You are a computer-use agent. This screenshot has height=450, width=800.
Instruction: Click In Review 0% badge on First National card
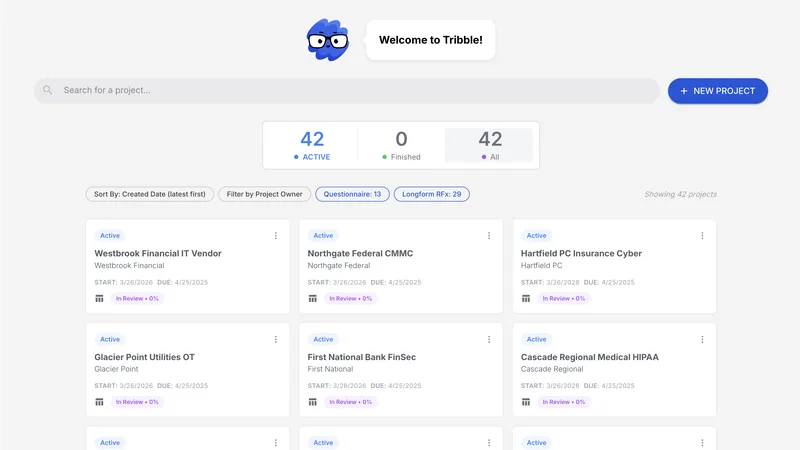pyautogui.click(x=350, y=402)
